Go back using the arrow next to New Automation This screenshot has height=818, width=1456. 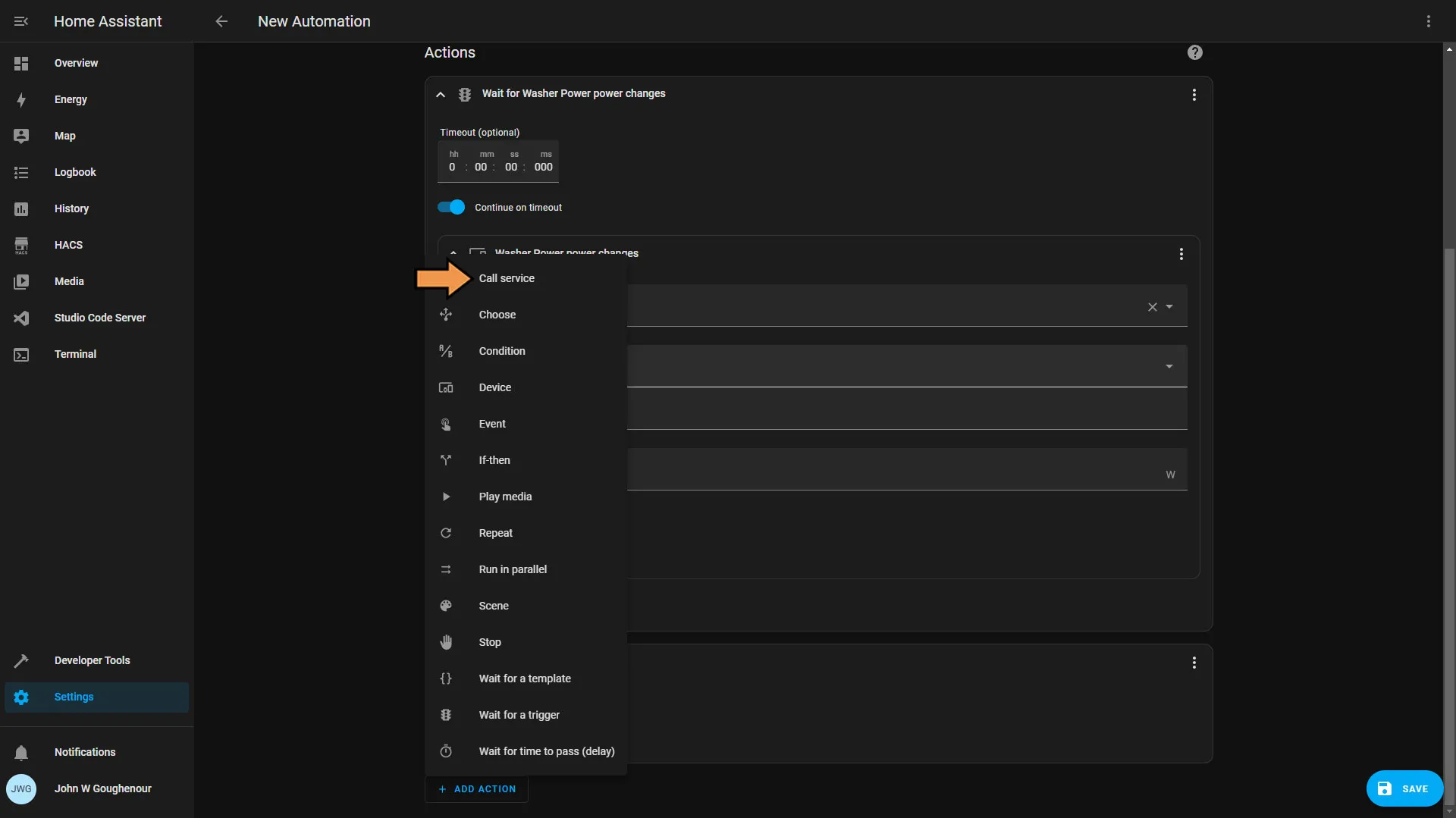[221, 21]
